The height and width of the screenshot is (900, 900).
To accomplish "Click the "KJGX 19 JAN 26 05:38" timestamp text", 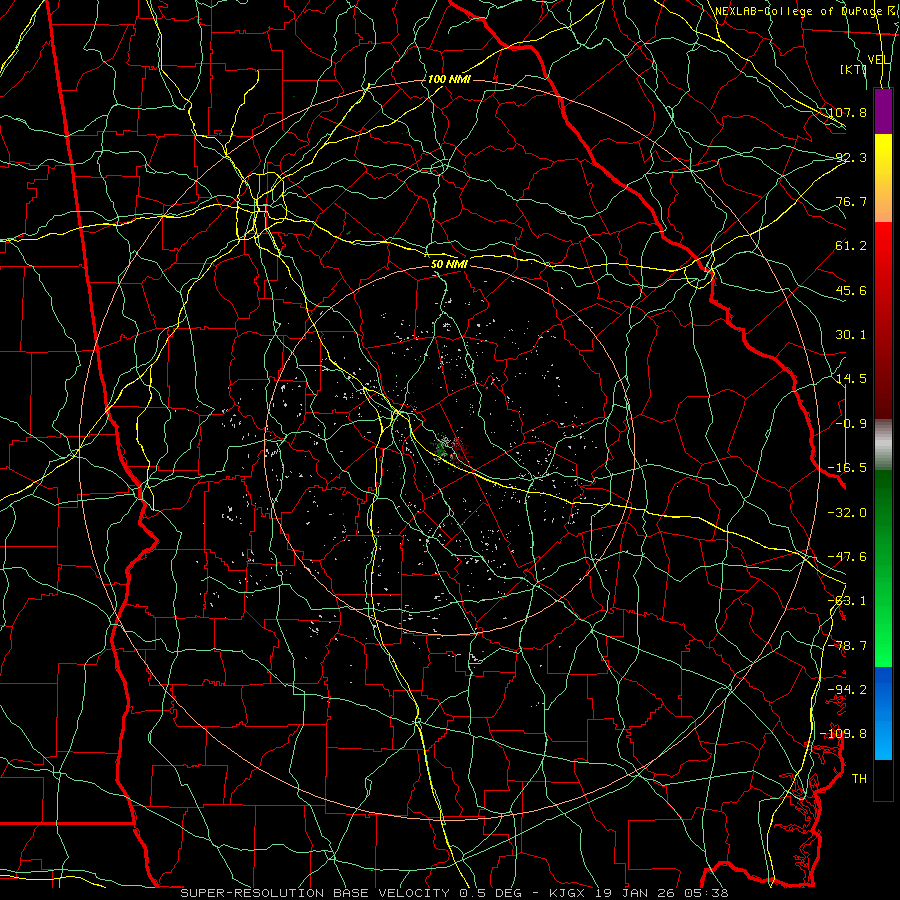I will tap(638, 893).
